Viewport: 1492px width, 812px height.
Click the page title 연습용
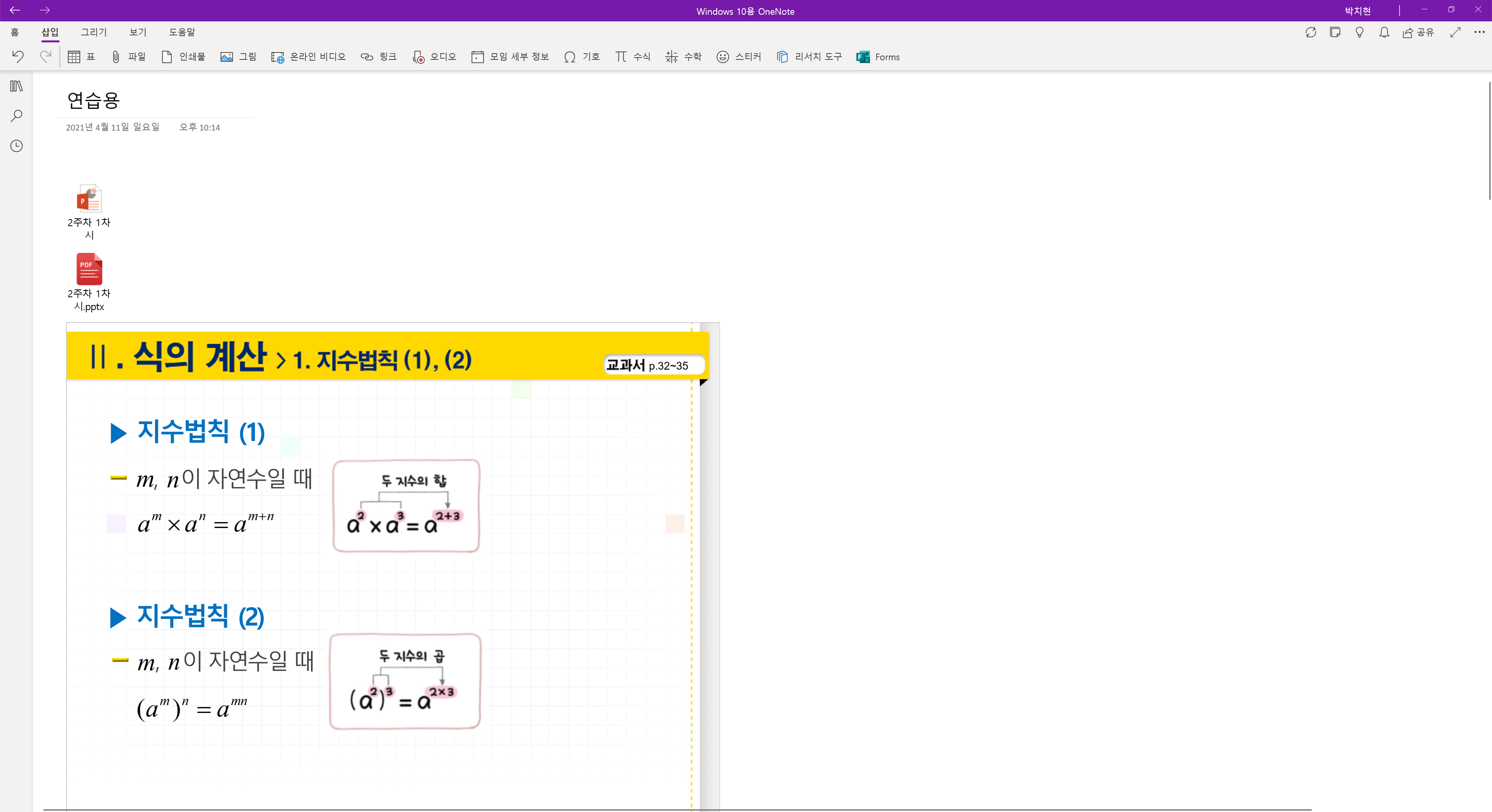click(x=93, y=100)
